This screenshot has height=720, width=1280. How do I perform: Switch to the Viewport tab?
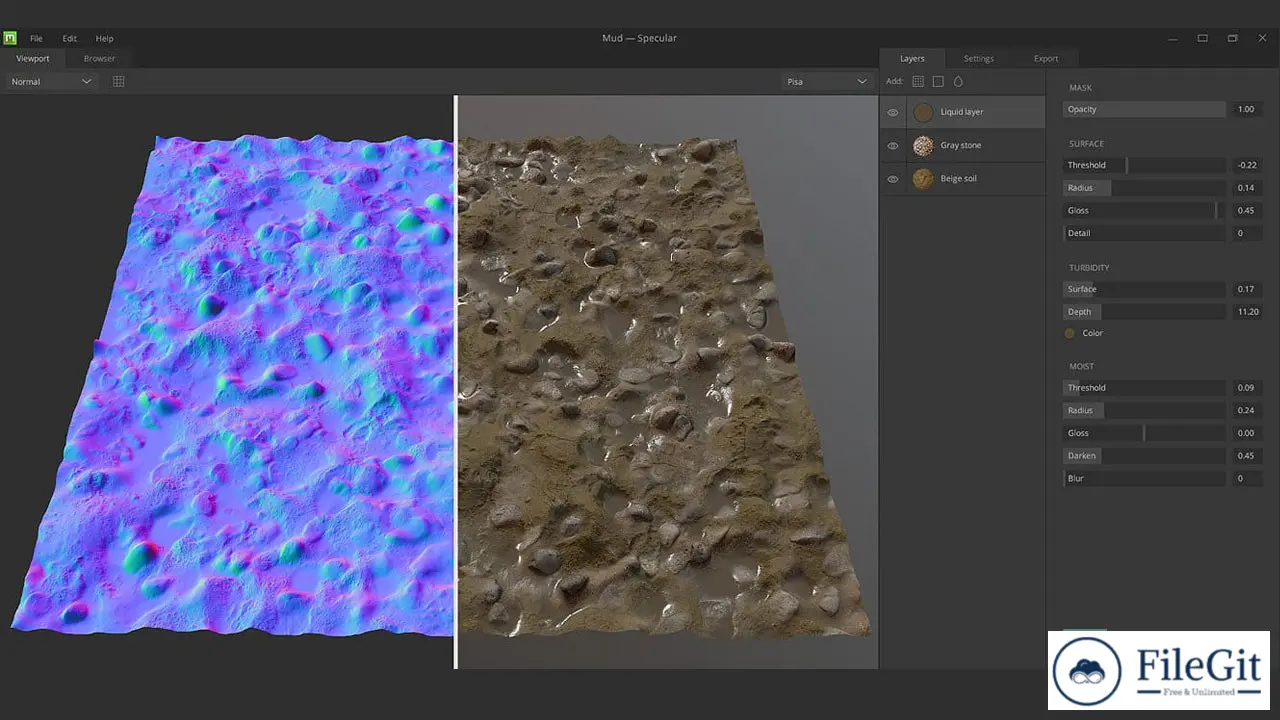point(33,58)
